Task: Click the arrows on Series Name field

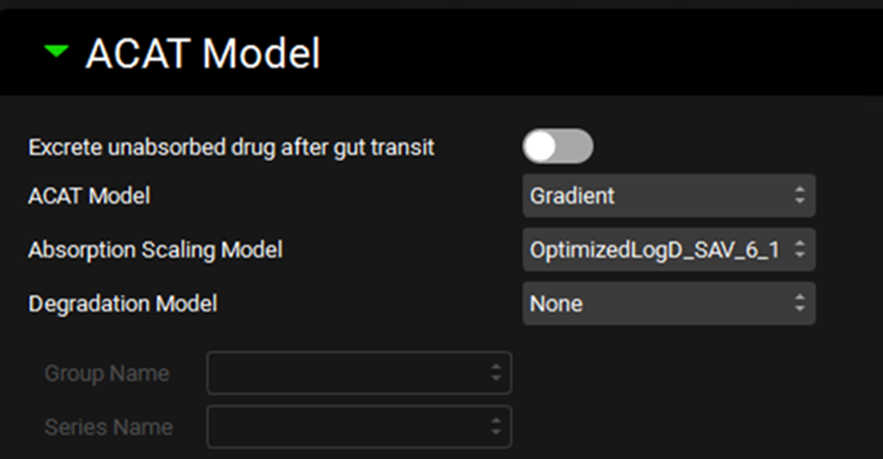Action: 496,427
